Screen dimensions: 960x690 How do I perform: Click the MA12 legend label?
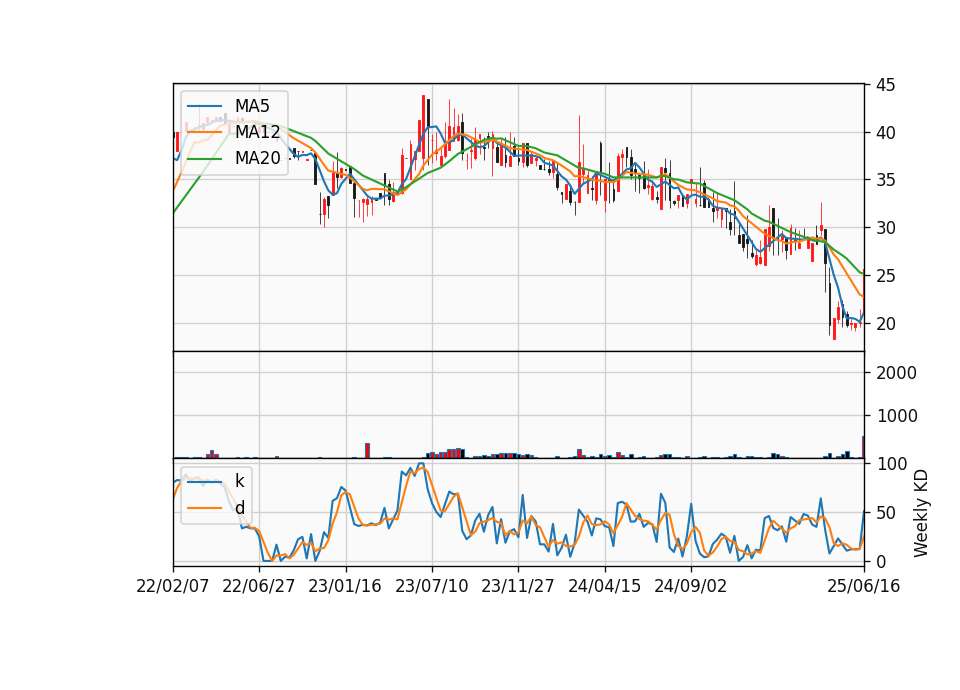pyautogui.click(x=257, y=132)
